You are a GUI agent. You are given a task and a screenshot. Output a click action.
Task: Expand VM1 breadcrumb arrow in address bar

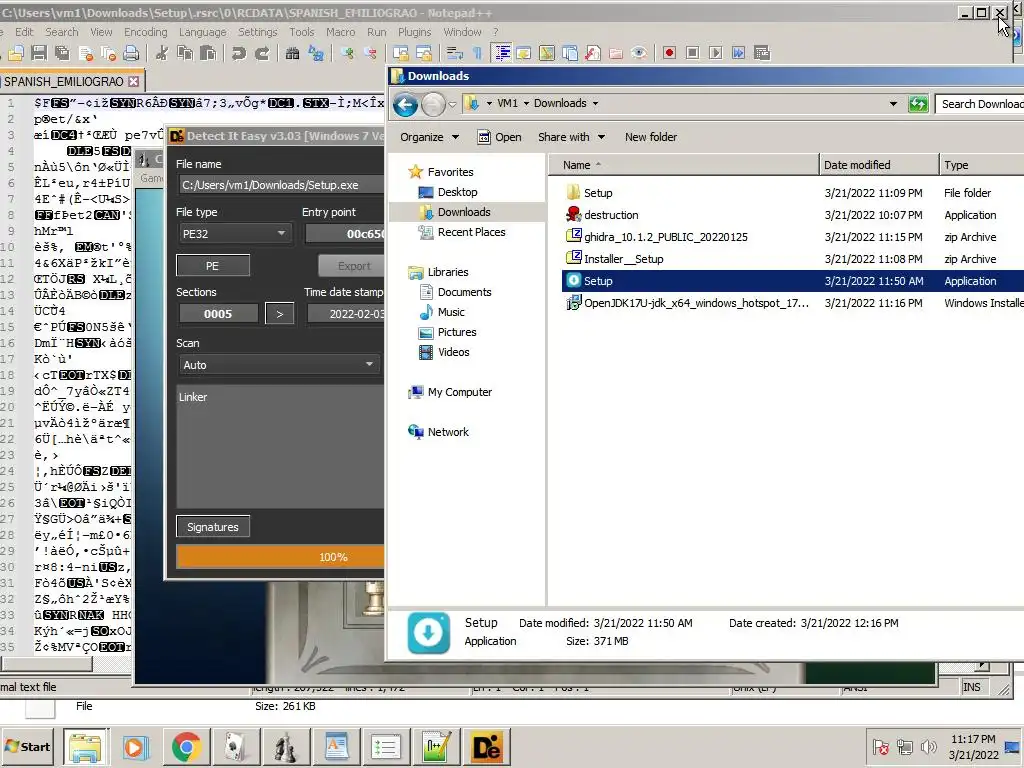coord(526,103)
